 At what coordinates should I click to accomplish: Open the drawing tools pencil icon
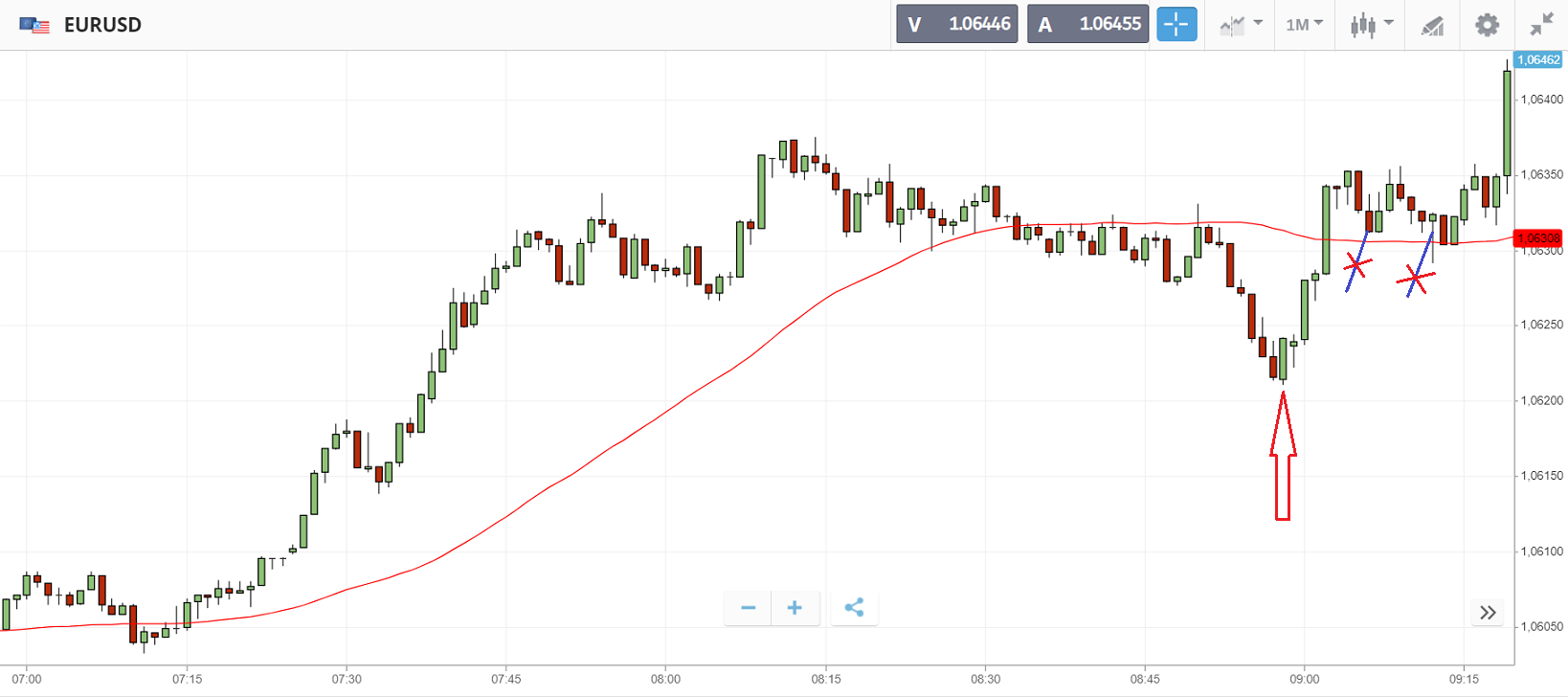pyautogui.click(x=1432, y=26)
